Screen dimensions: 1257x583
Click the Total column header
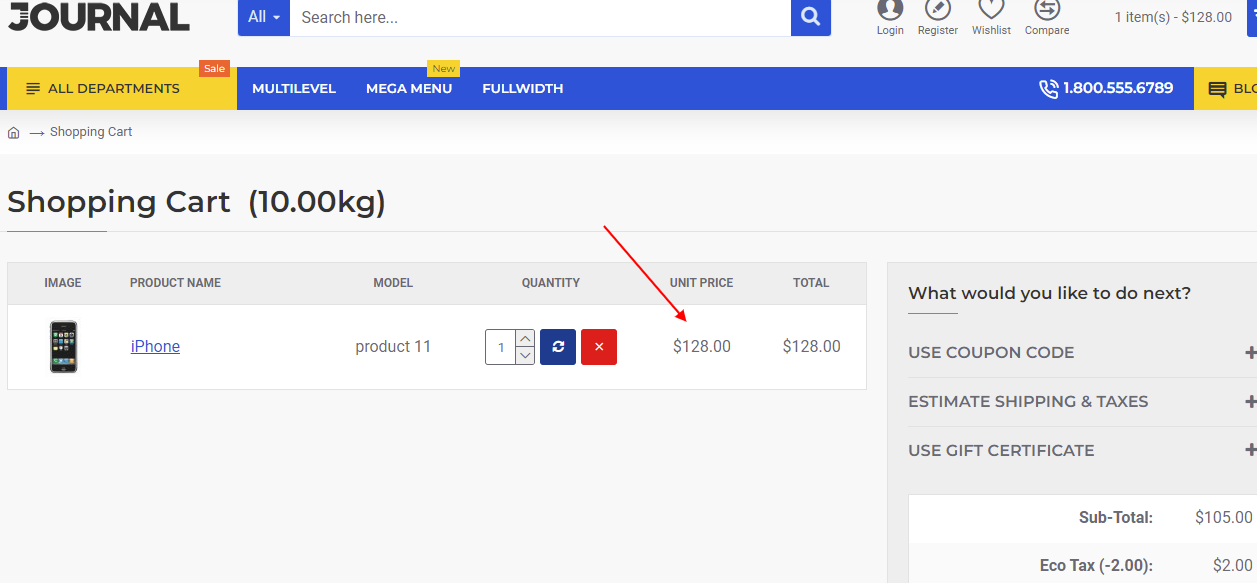pyautogui.click(x=811, y=283)
